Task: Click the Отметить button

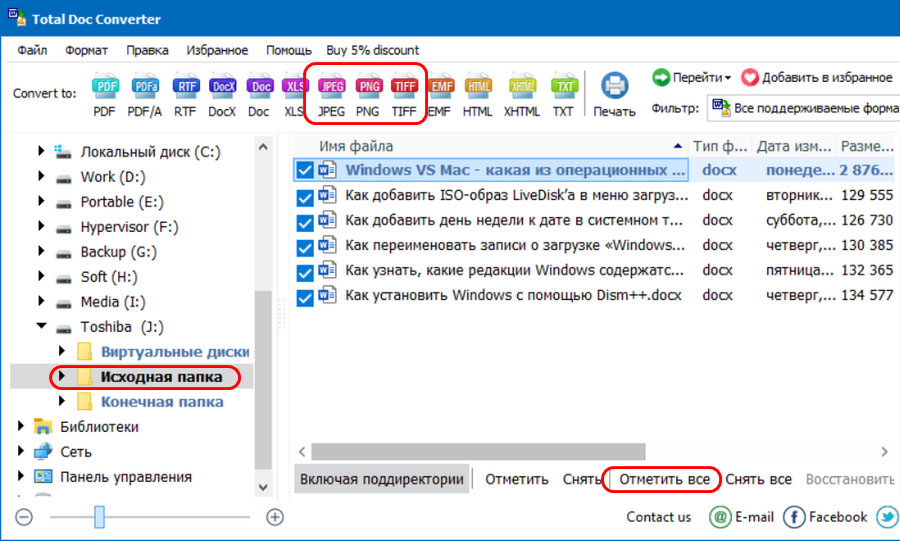Action: (x=517, y=479)
